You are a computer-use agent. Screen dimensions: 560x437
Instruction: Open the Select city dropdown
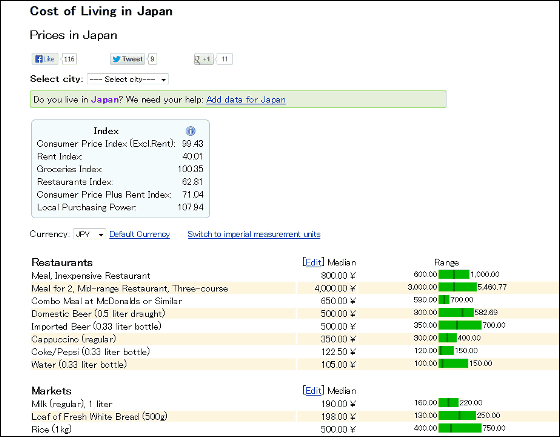(x=128, y=79)
